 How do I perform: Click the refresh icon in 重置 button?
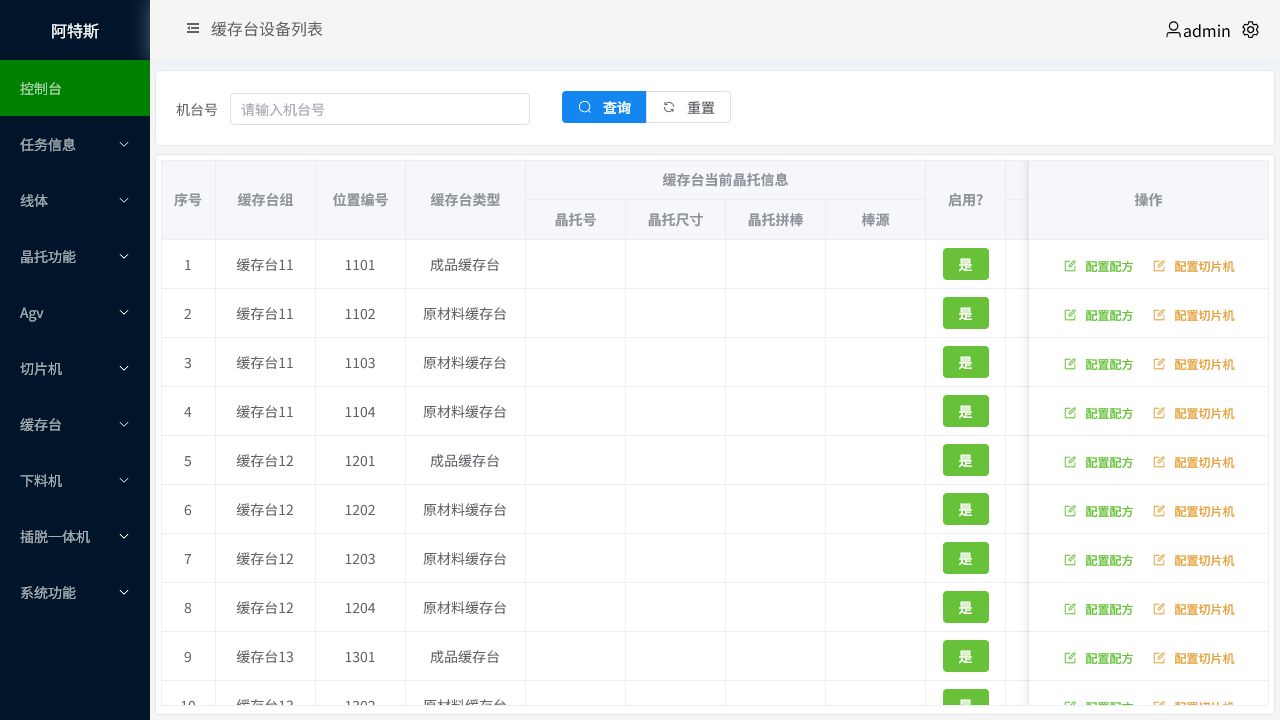tap(669, 107)
